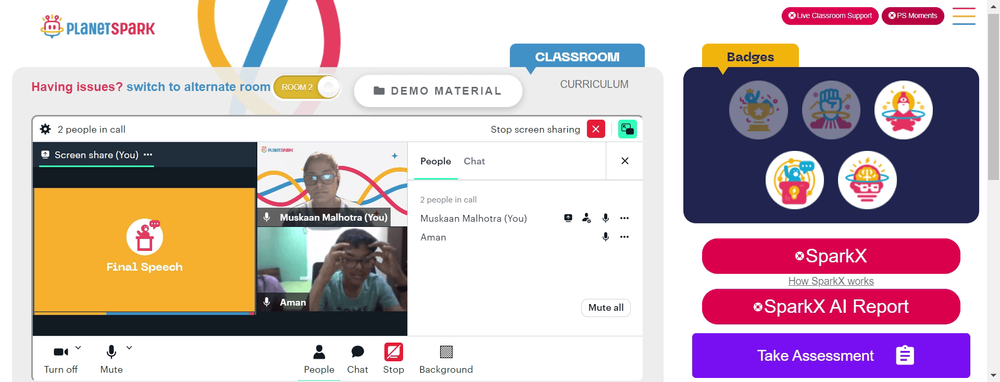Open the How SparkX works link
Screen dimensions: 1000x382
[830, 281]
